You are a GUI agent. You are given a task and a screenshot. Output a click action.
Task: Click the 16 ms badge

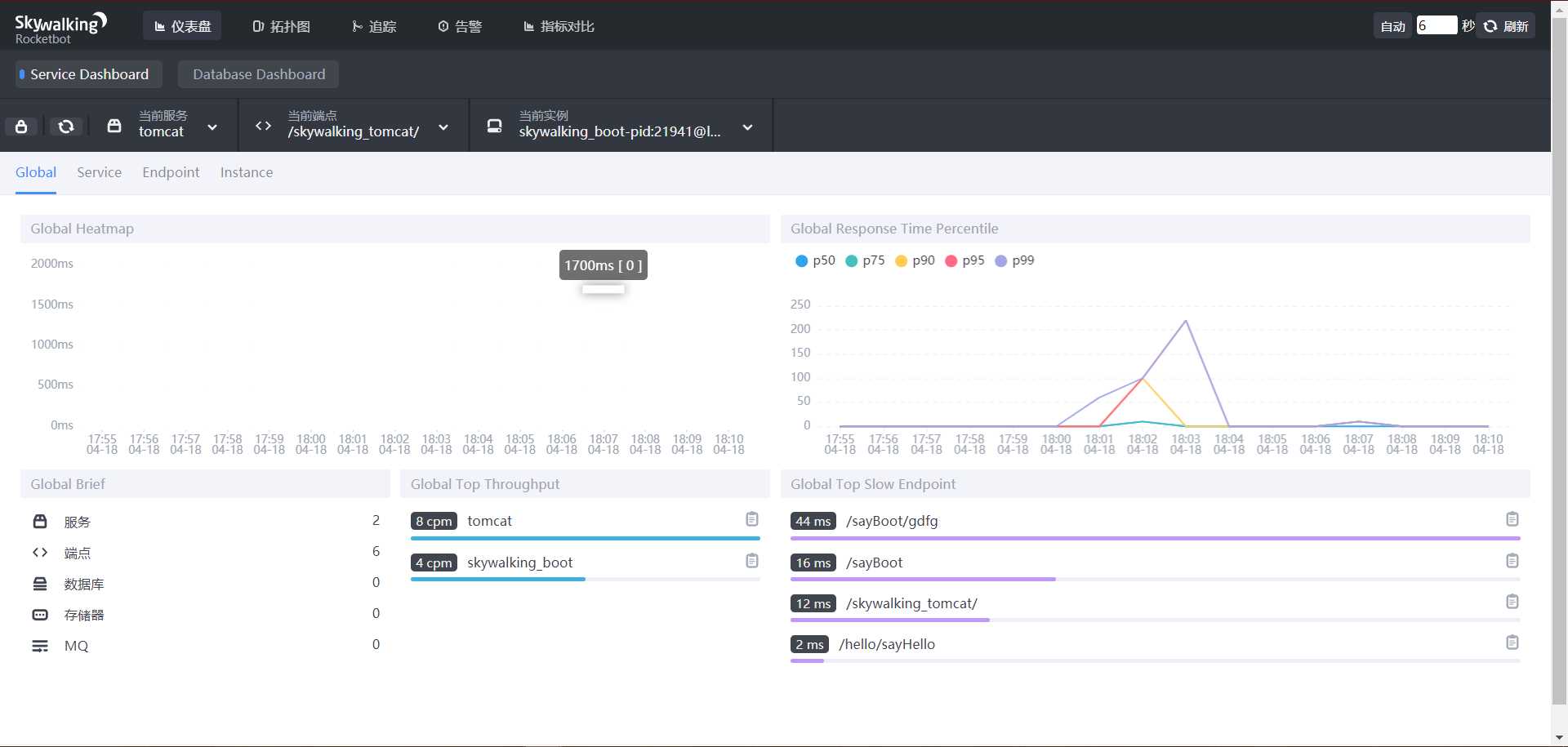[813, 562]
